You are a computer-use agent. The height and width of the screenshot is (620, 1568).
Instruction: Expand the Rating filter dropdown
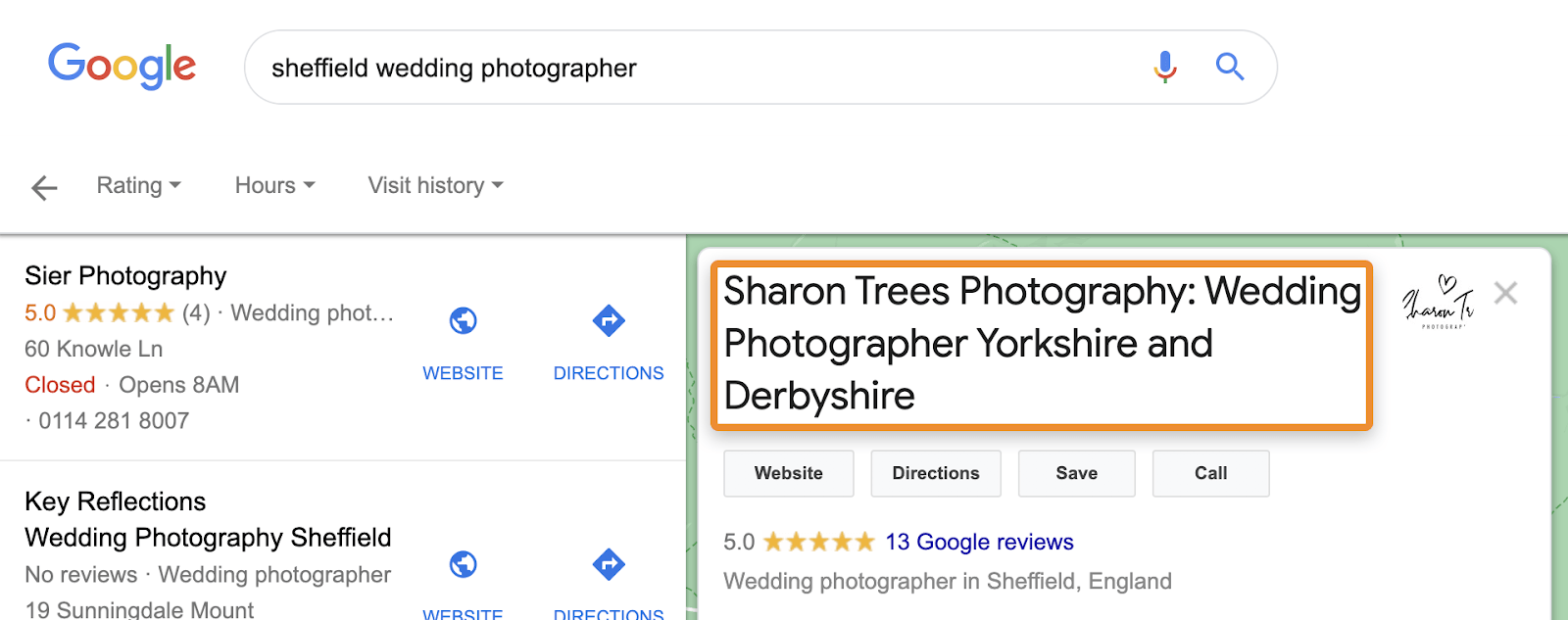tap(138, 185)
